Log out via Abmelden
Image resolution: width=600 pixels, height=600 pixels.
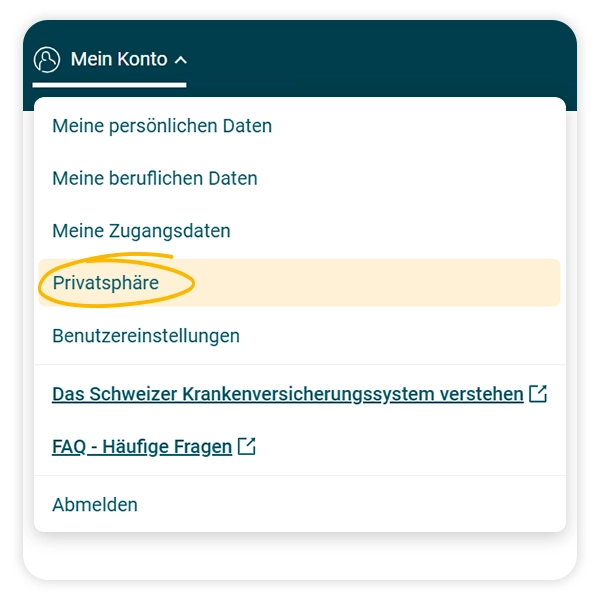coord(95,504)
